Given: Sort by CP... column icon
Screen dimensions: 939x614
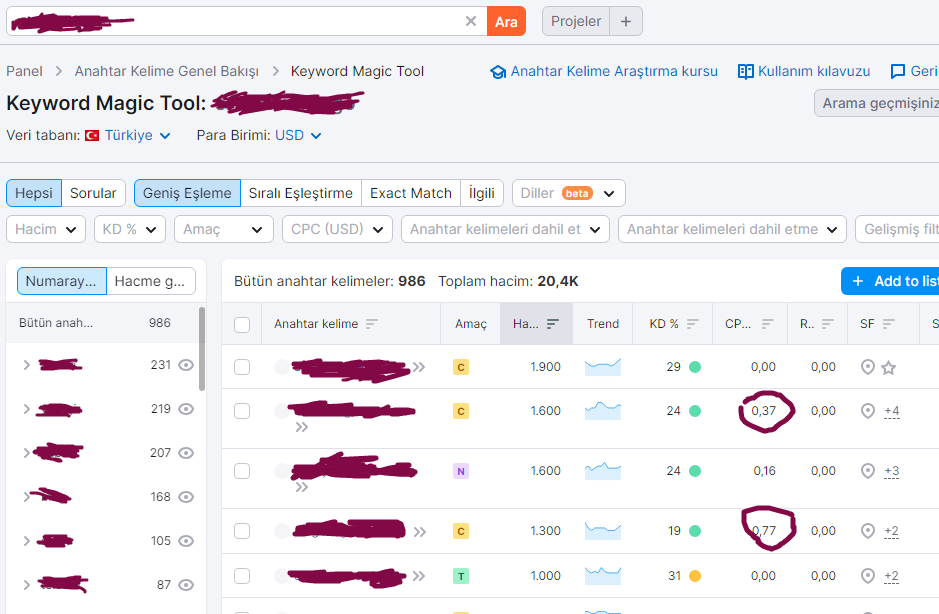Looking at the screenshot, I should coord(768,323).
